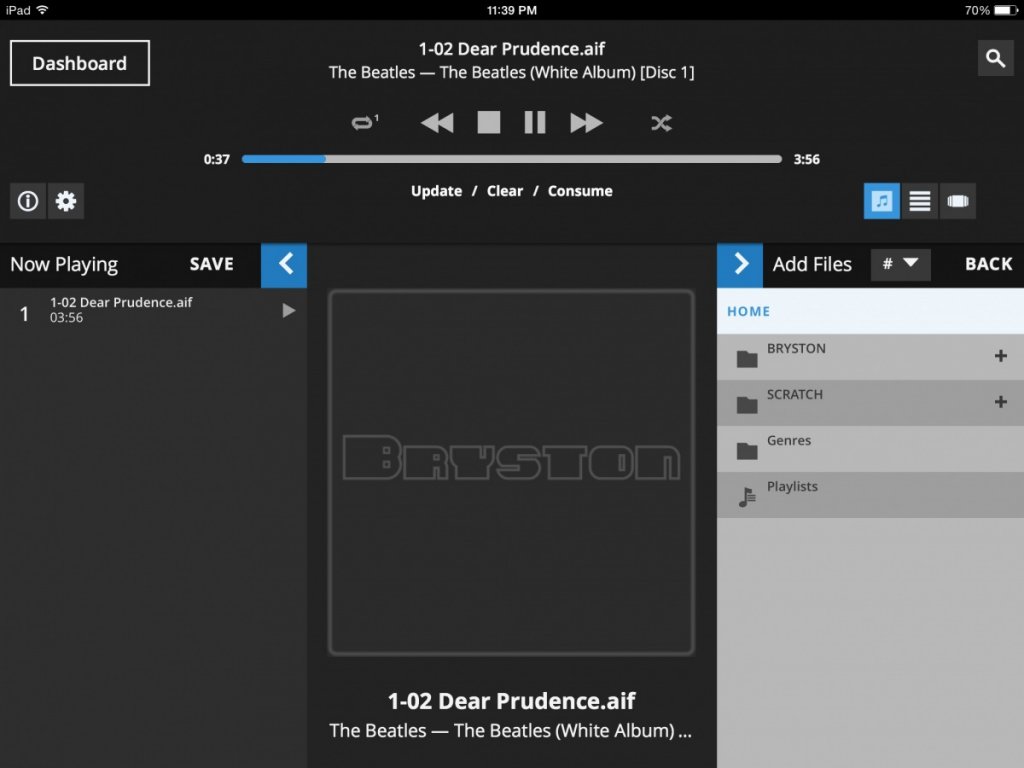Open the info circle icon

click(x=27, y=201)
